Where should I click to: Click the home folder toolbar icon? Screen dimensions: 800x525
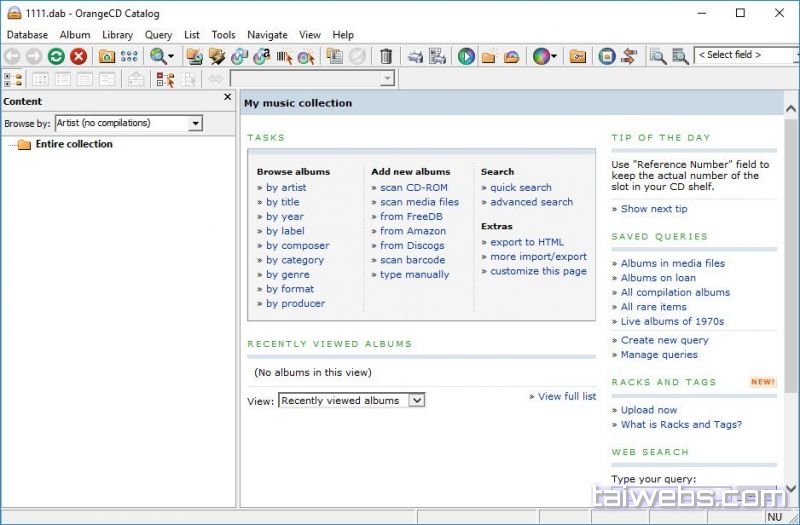click(x=106, y=57)
